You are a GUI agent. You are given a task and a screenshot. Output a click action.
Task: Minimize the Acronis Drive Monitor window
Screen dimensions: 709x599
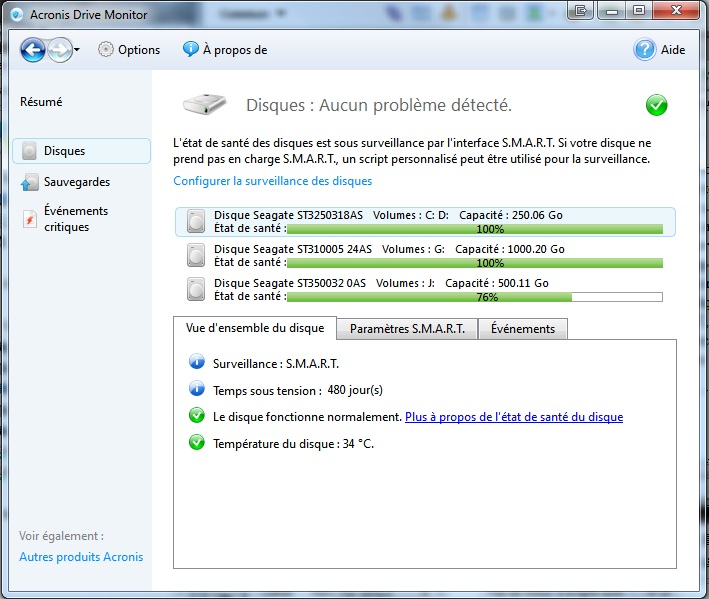click(612, 10)
